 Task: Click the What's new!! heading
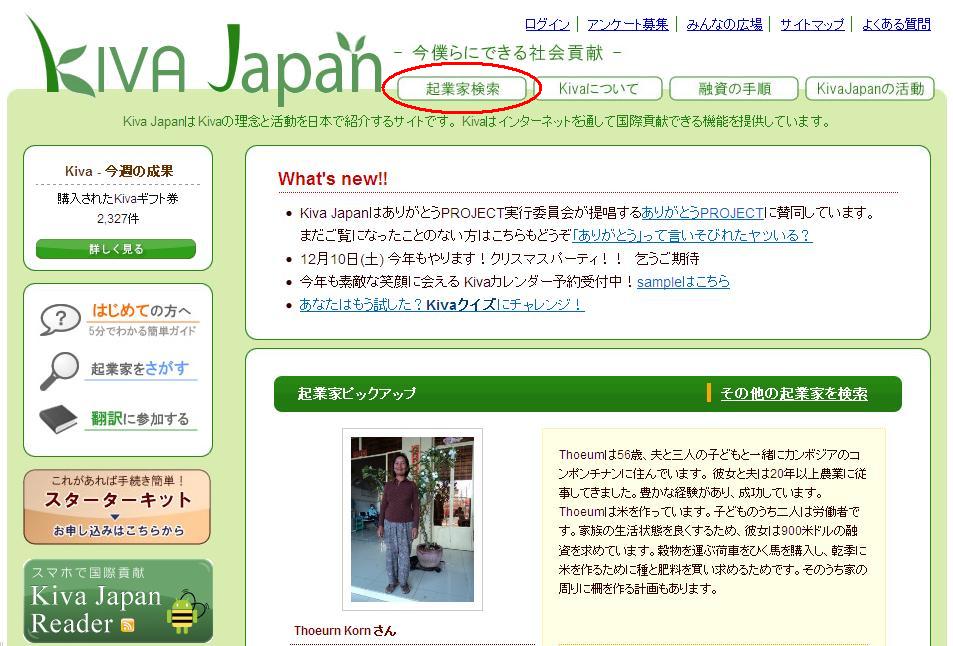332,179
